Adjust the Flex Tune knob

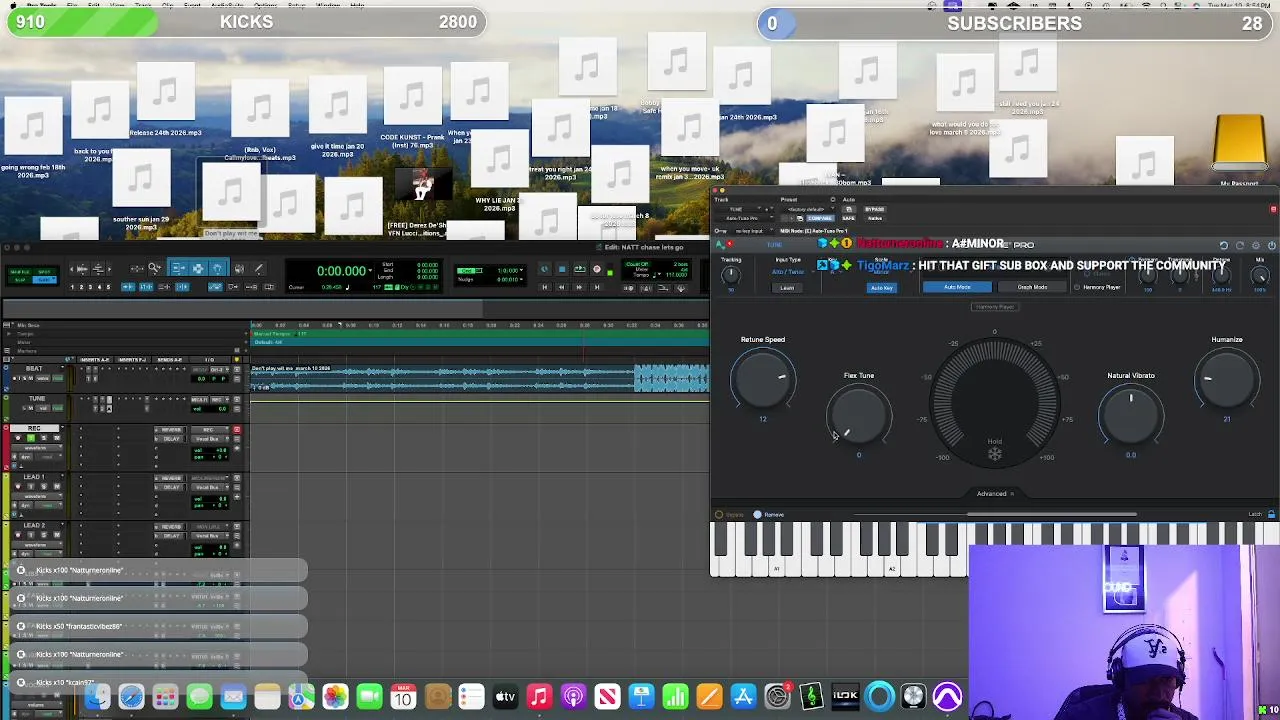coord(858,415)
